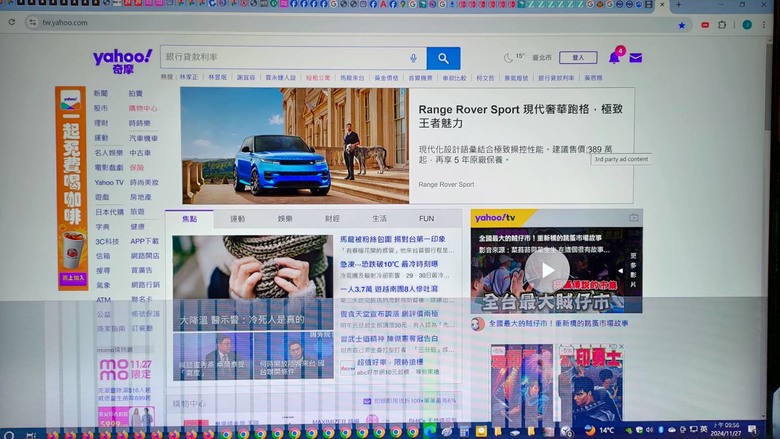Open the volume speaker tray icon

tap(649, 430)
